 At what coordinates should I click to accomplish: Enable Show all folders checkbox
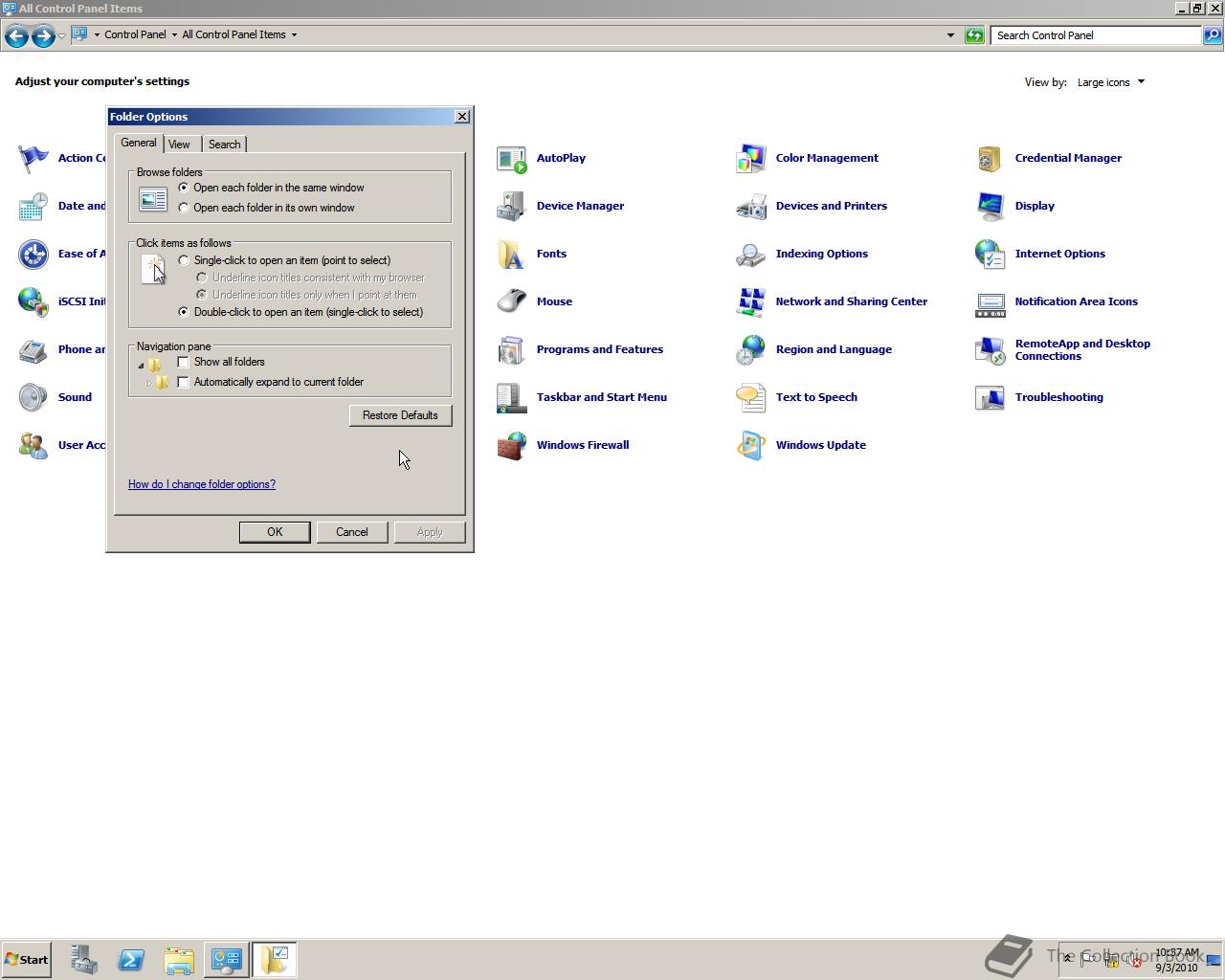click(184, 362)
